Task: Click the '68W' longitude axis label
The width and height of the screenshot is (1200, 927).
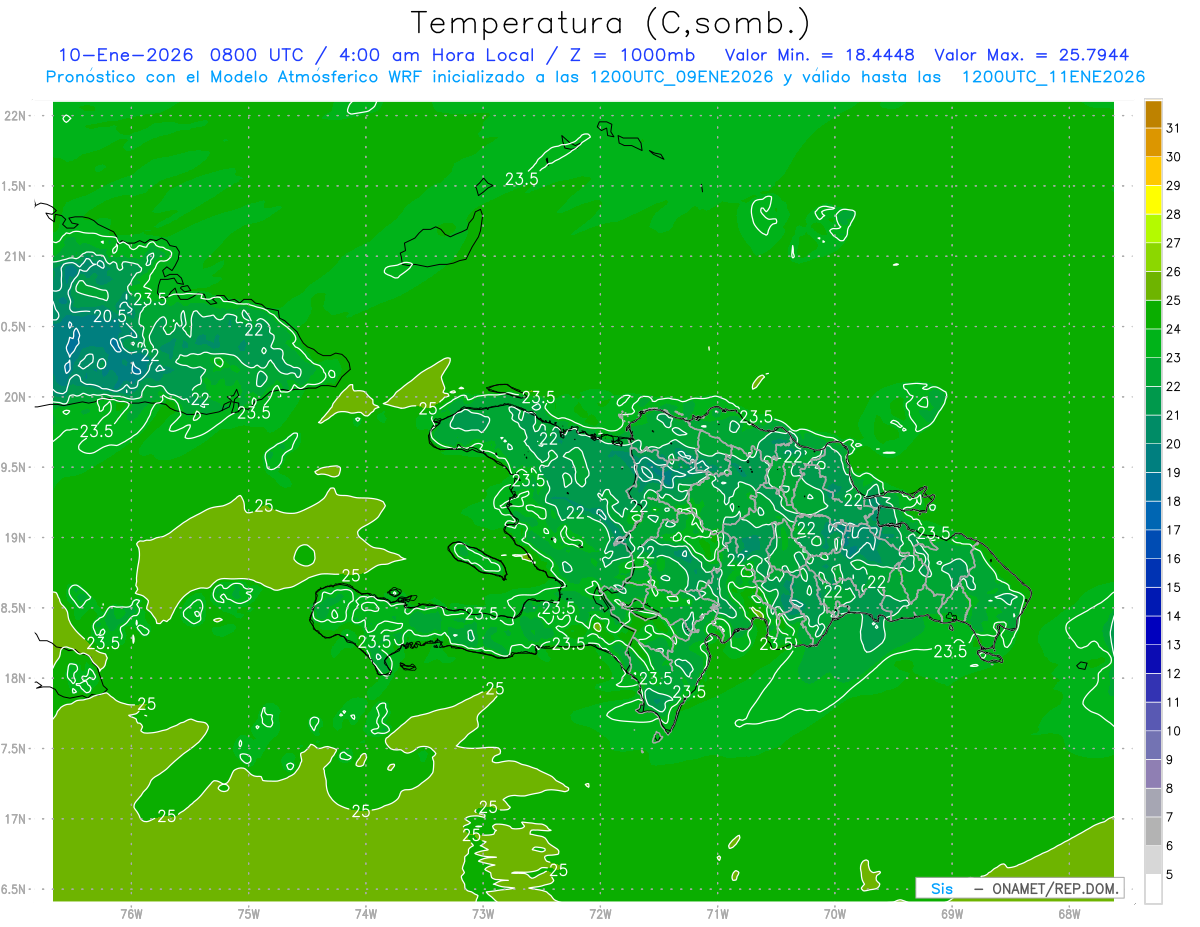Action: 1069,913
